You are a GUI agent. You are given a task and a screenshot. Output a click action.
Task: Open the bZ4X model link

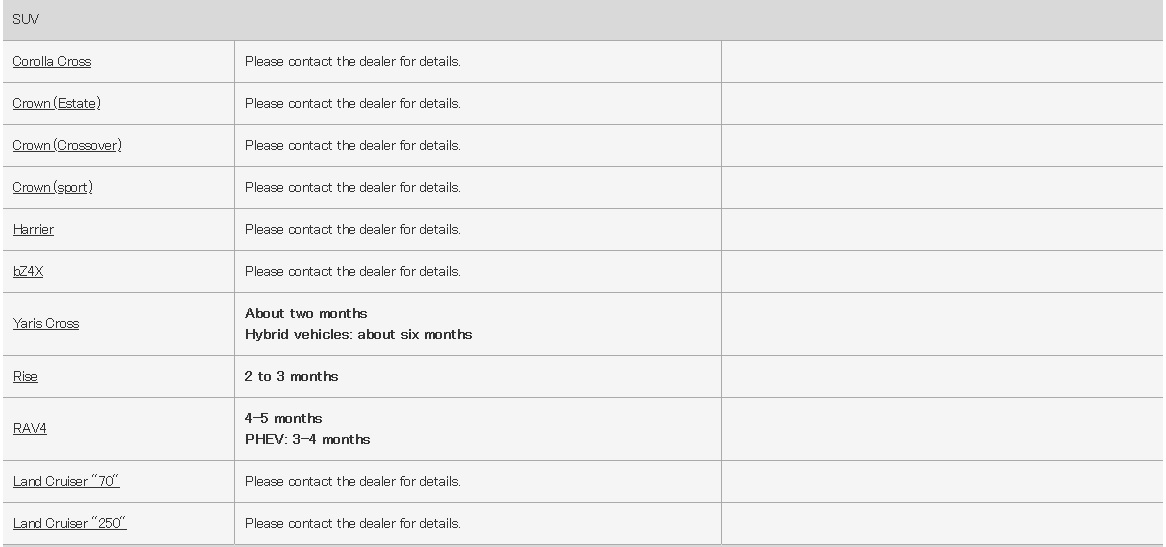pyautogui.click(x=28, y=272)
